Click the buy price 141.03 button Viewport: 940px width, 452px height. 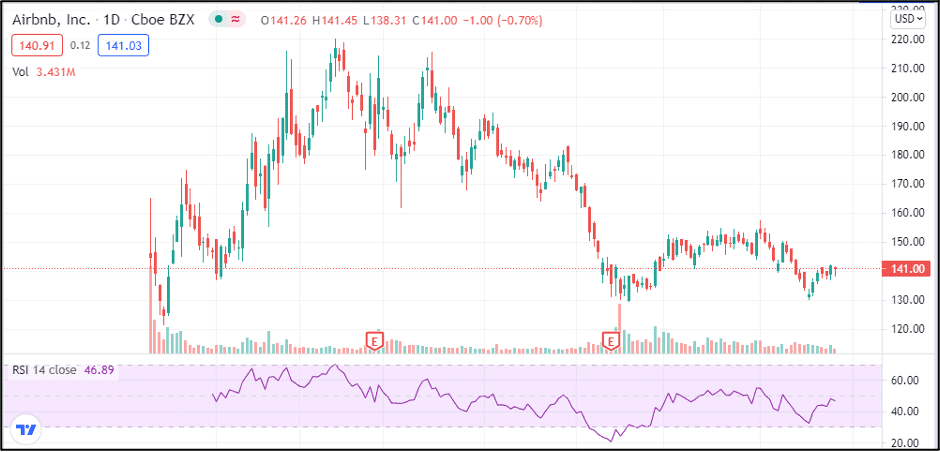coord(123,46)
